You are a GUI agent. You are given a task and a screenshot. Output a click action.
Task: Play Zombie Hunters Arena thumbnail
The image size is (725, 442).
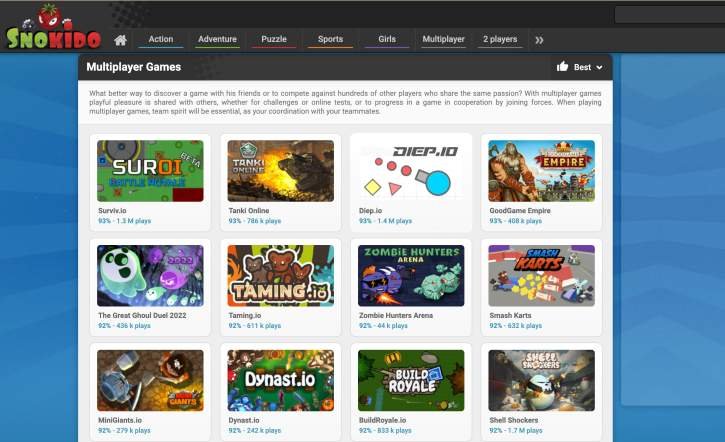(x=411, y=275)
